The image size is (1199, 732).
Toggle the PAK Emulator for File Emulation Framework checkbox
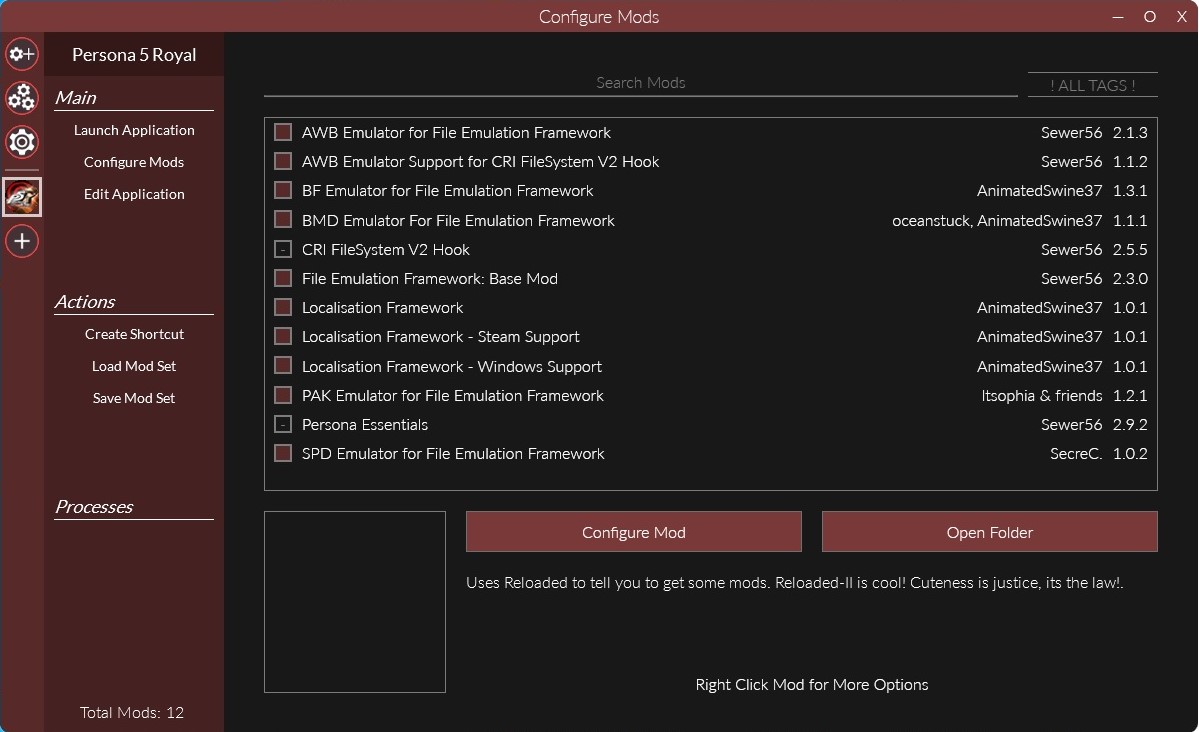pyautogui.click(x=283, y=395)
